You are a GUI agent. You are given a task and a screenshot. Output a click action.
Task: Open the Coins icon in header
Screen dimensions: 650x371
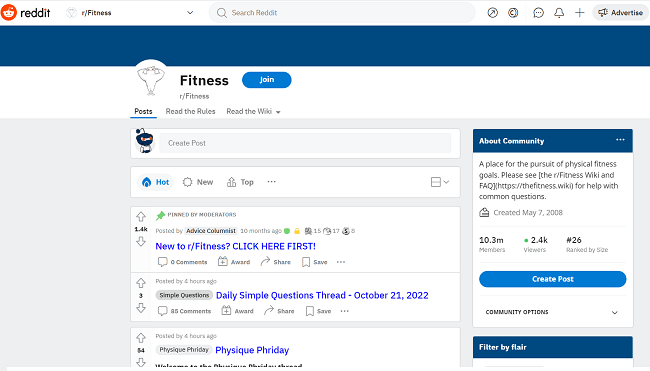[x=513, y=13]
